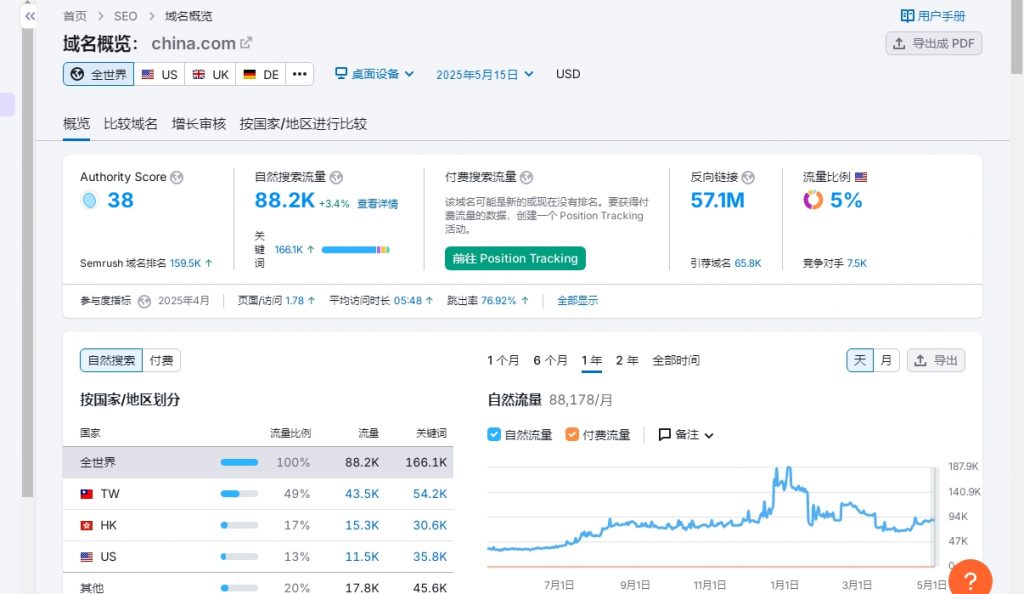Click 首页 in the breadcrumb
Screen dimensions: 1024x594
pyautogui.click(x=75, y=16)
